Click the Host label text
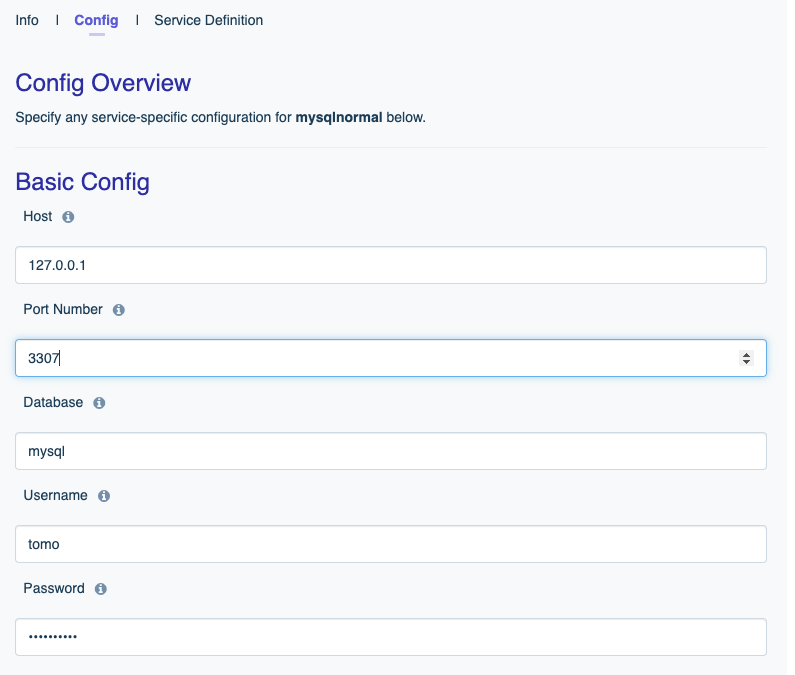 [x=38, y=217]
